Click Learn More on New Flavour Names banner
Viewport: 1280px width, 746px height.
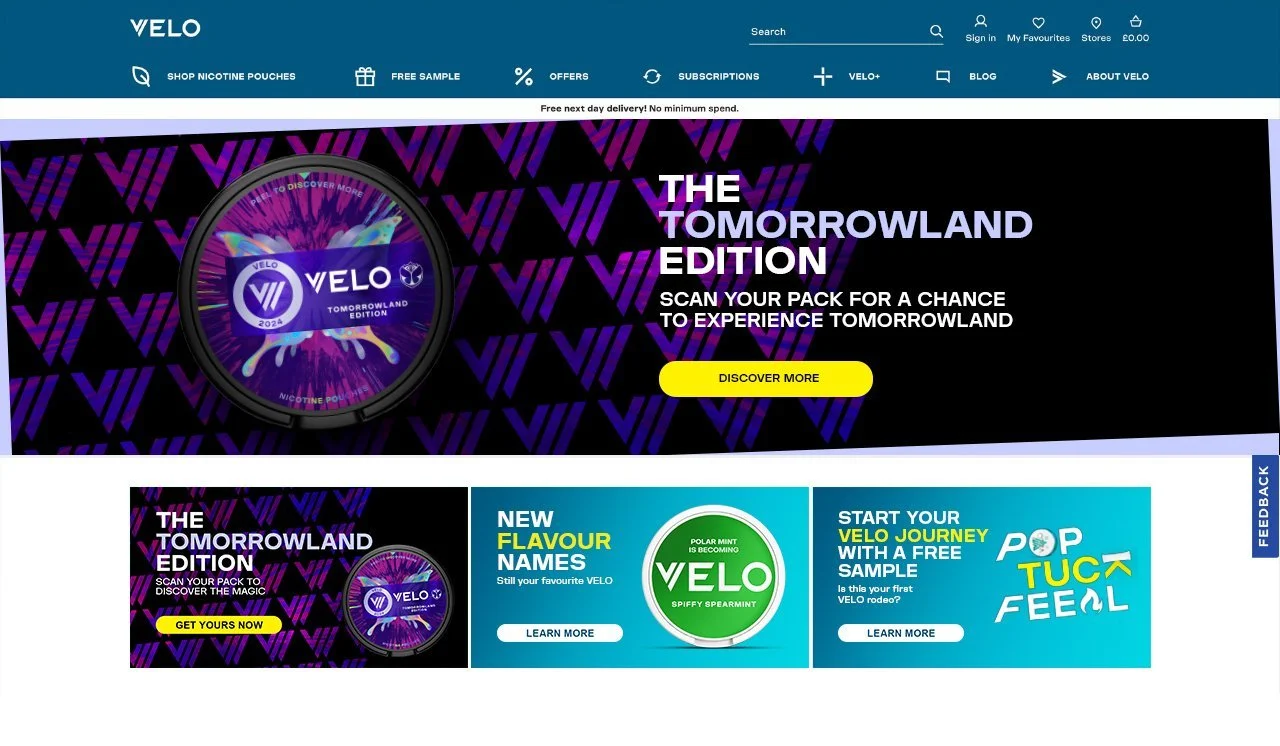click(x=560, y=633)
